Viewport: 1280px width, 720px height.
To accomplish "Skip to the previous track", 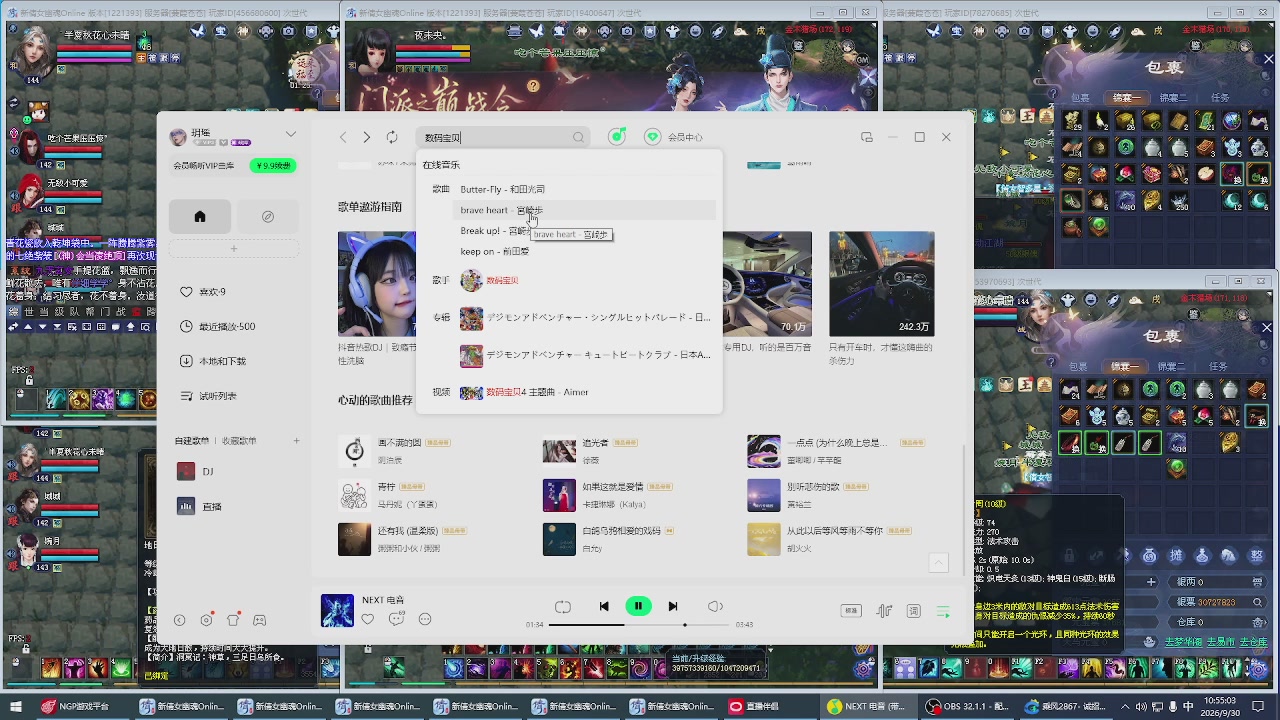I will pos(604,606).
